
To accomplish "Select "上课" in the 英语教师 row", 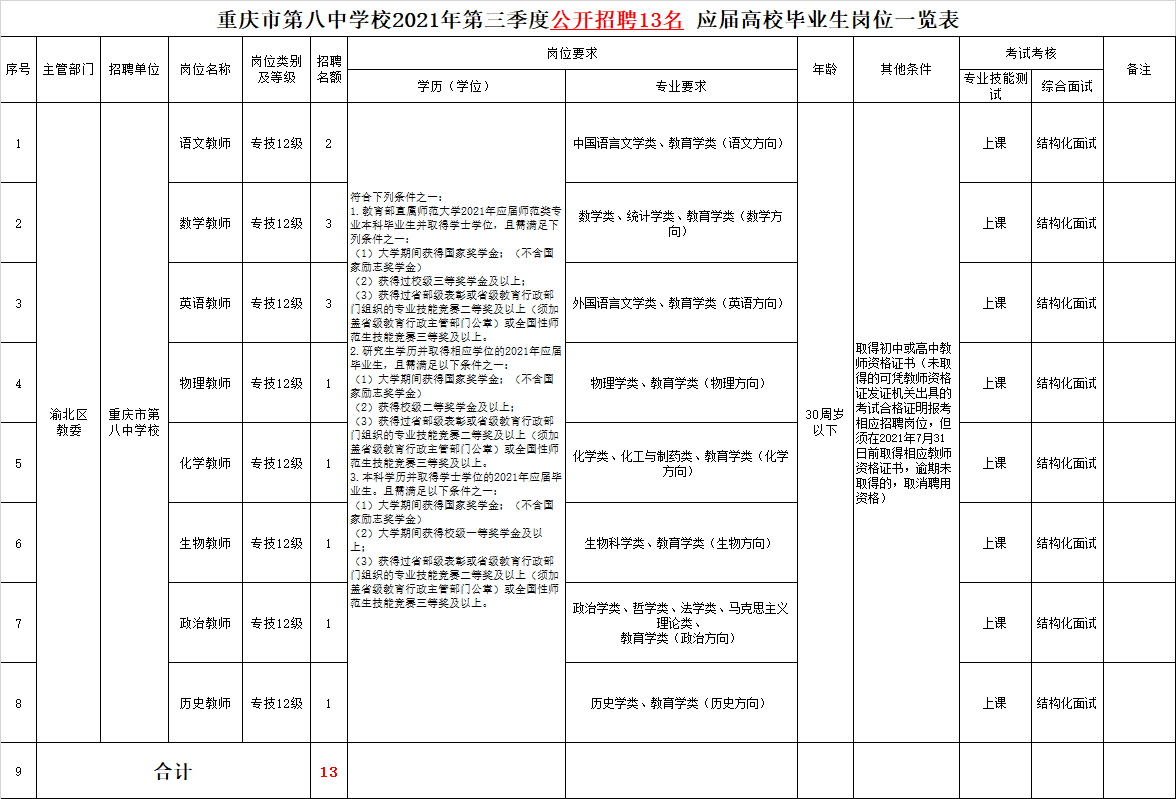I will [x=995, y=303].
